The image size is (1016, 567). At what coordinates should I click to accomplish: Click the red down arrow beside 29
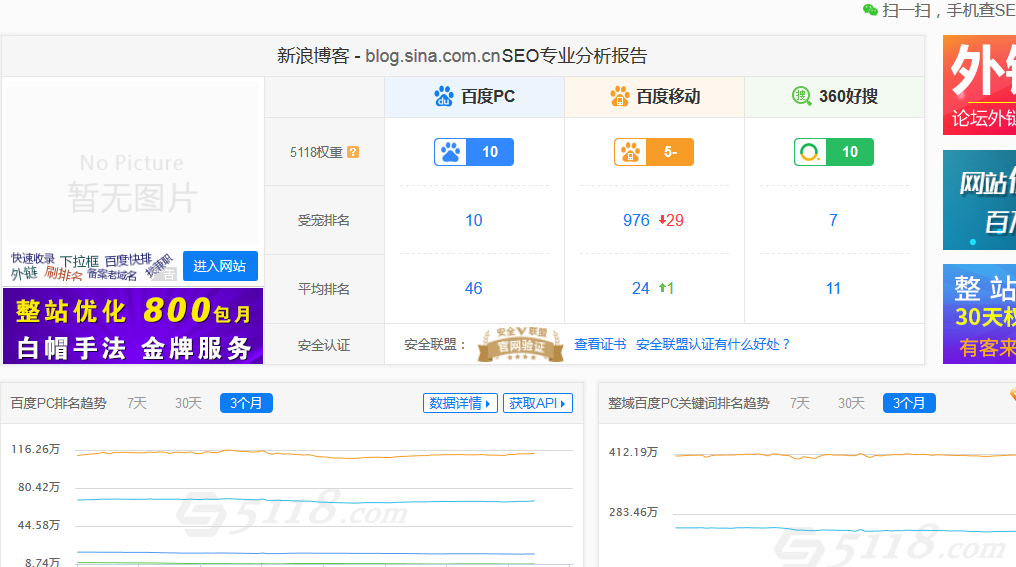pos(662,220)
